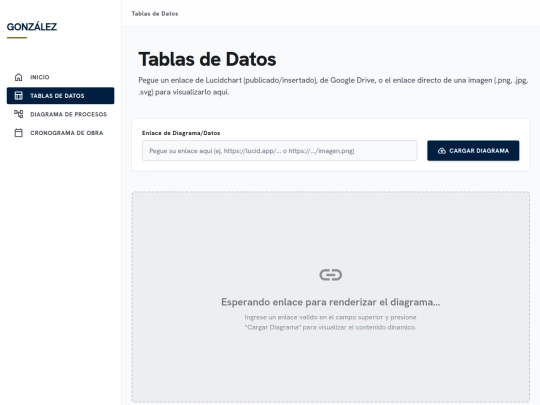Go to Diagrama de Procesos
540x405 pixels.
tap(61, 114)
